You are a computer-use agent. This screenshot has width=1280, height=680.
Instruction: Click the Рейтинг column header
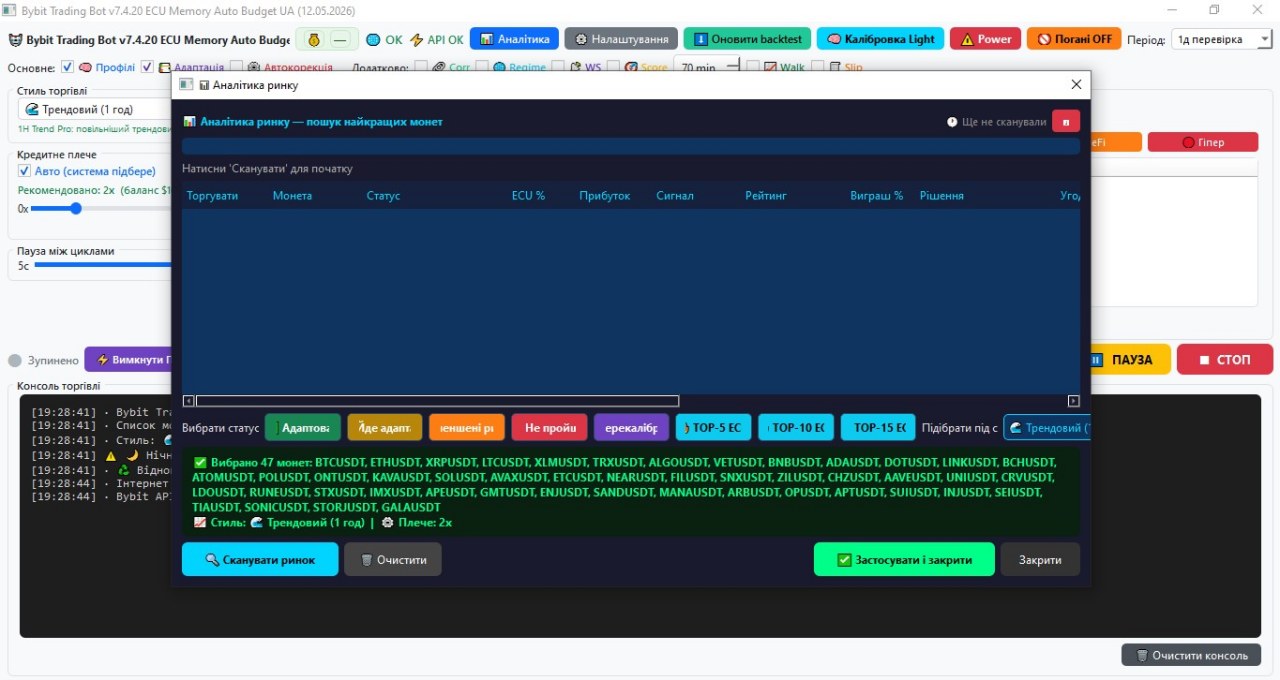pyautogui.click(x=766, y=195)
